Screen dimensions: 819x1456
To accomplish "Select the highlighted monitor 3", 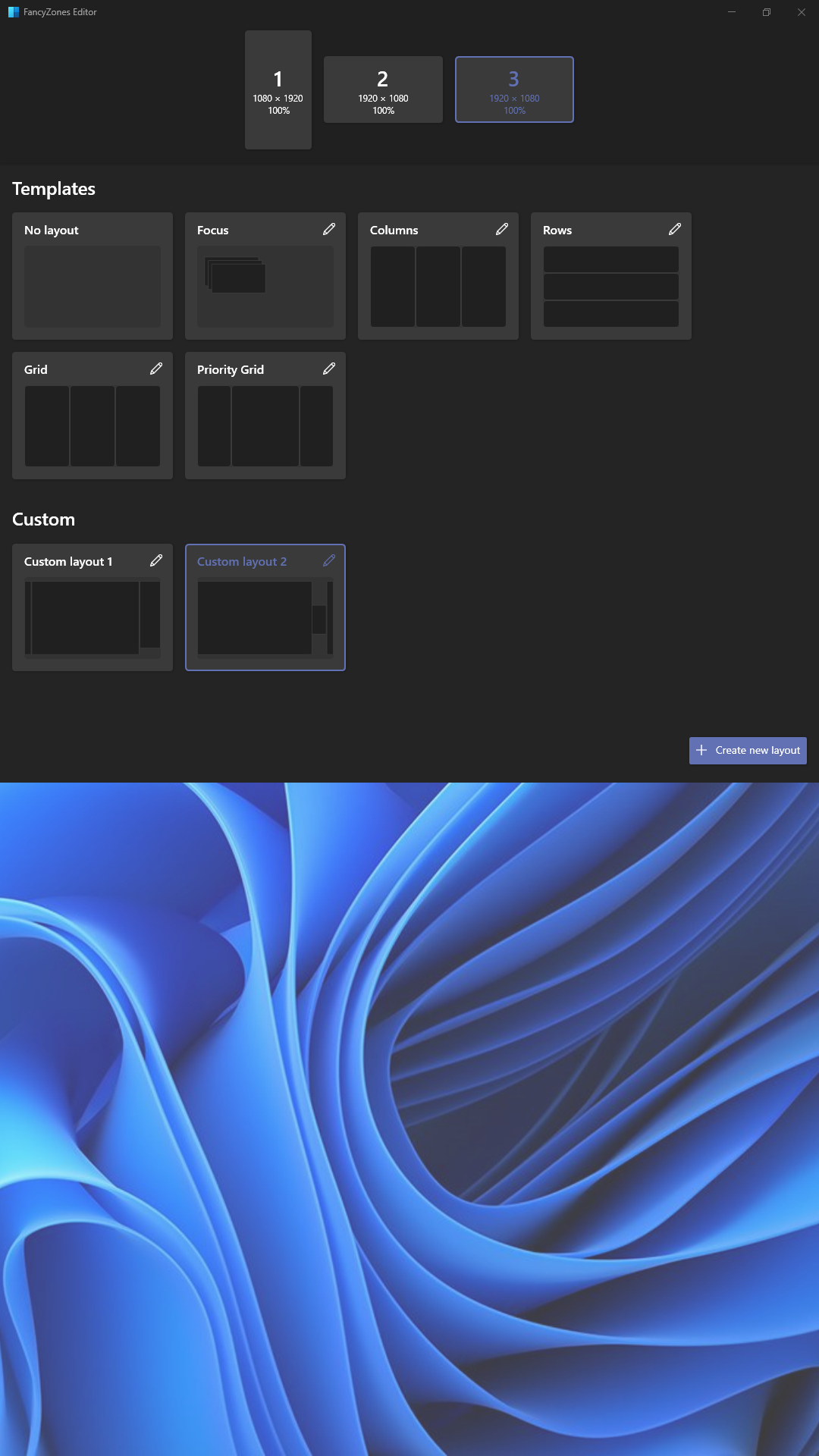I will click(514, 89).
